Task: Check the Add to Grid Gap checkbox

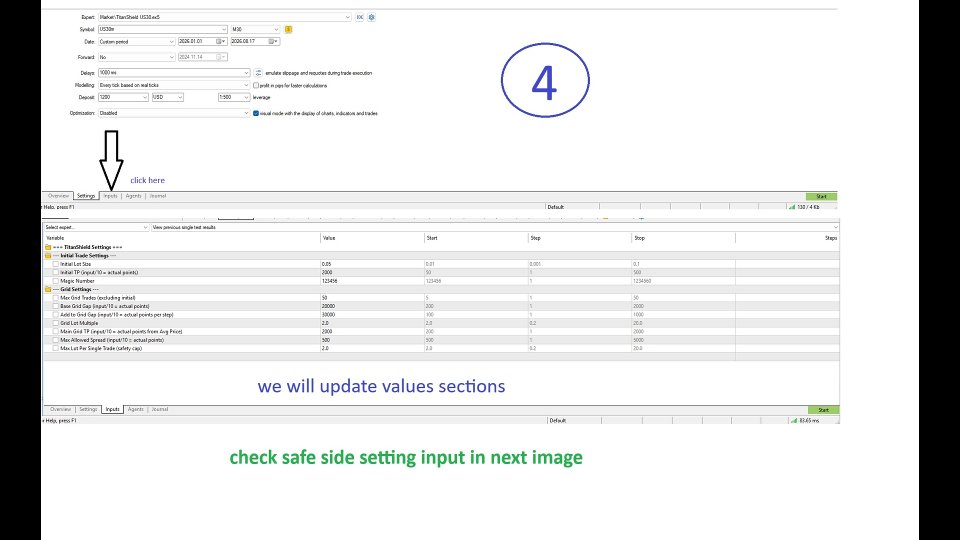Action: click(x=56, y=315)
